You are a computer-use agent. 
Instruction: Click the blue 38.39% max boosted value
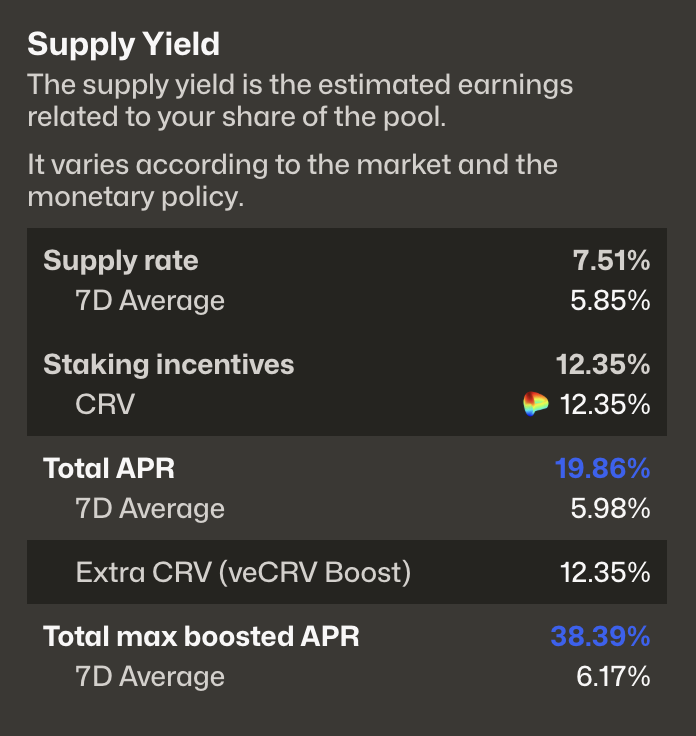[600, 636]
